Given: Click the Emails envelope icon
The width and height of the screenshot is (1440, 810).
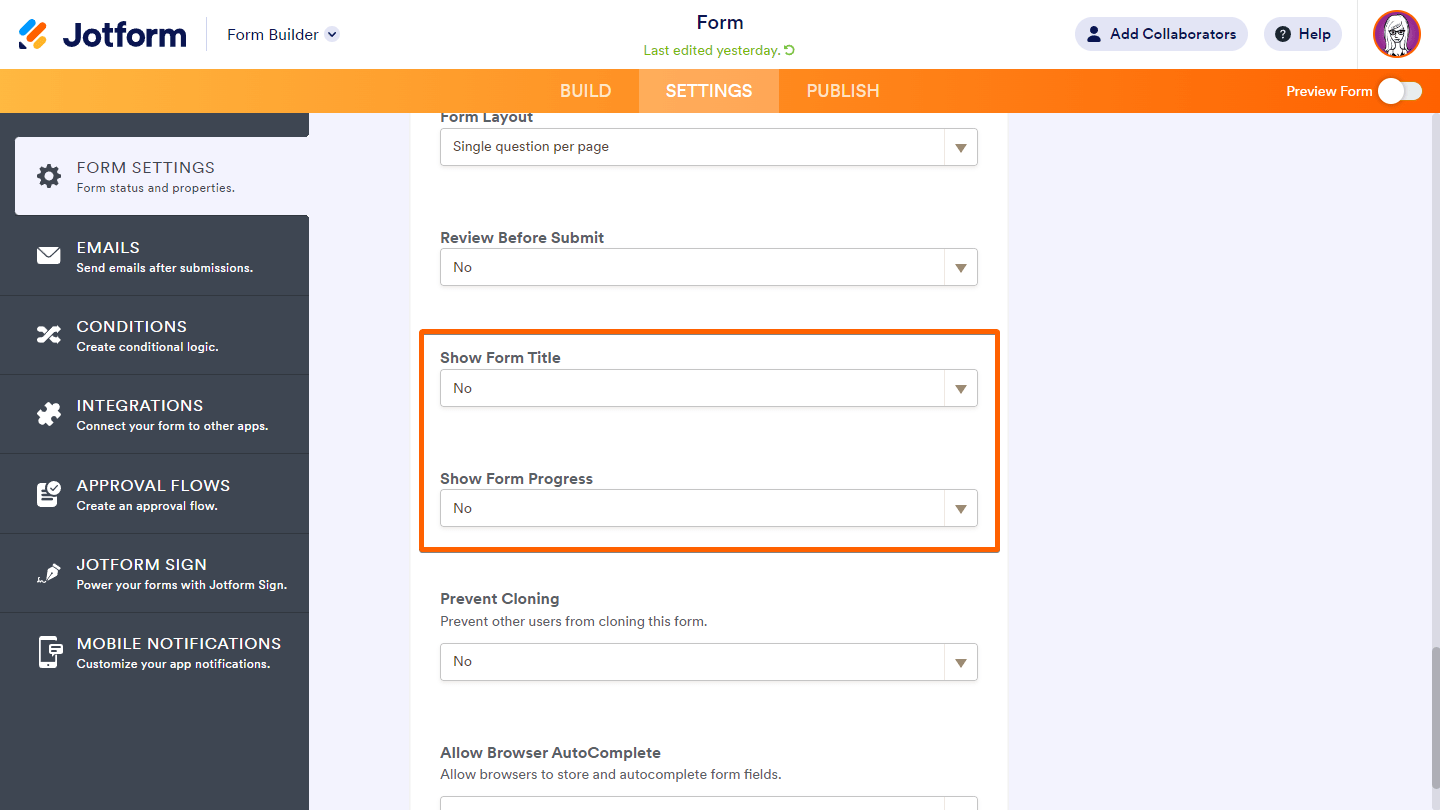Looking at the screenshot, I should point(49,256).
